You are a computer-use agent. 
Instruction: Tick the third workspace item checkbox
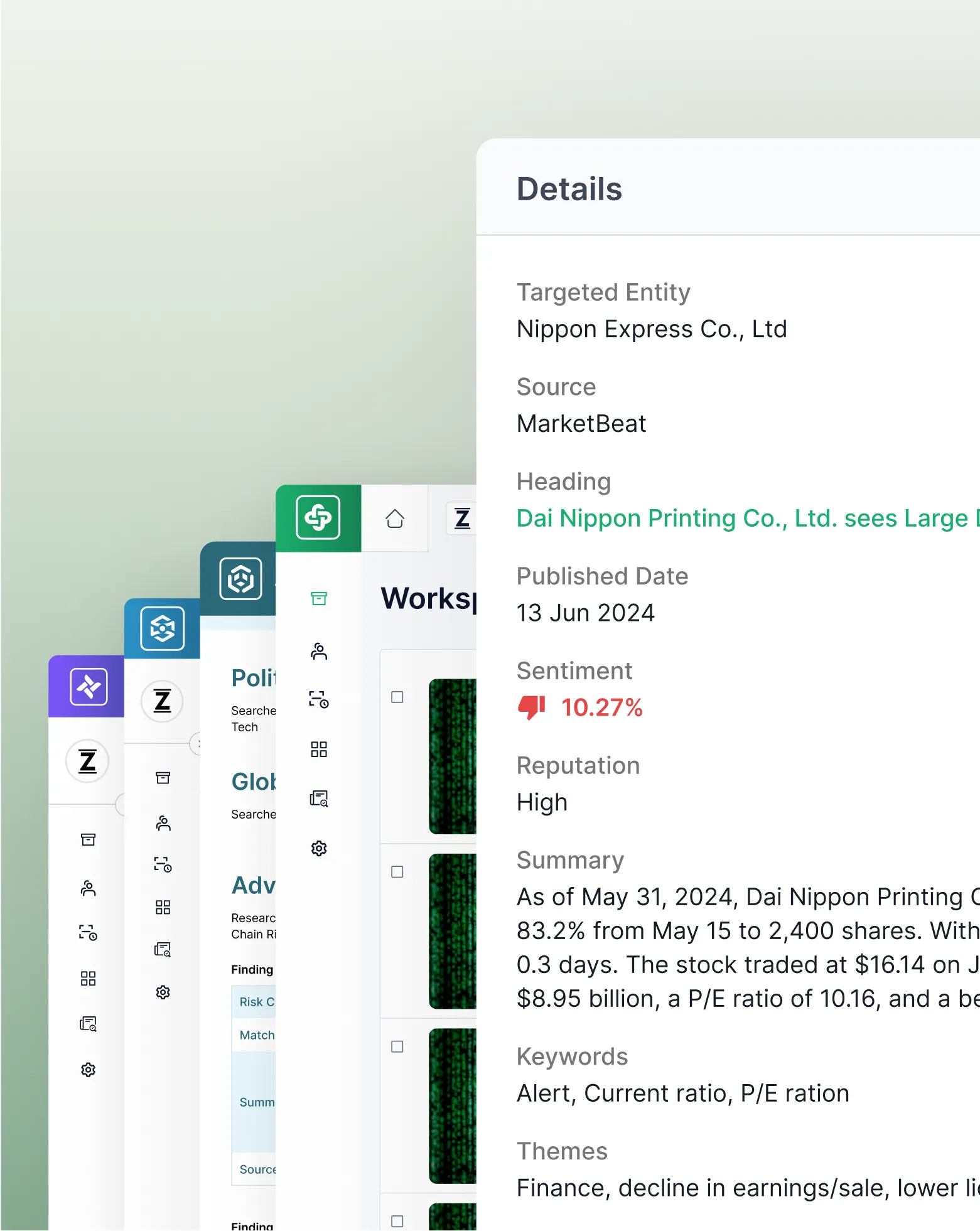click(x=397, y=1046)
